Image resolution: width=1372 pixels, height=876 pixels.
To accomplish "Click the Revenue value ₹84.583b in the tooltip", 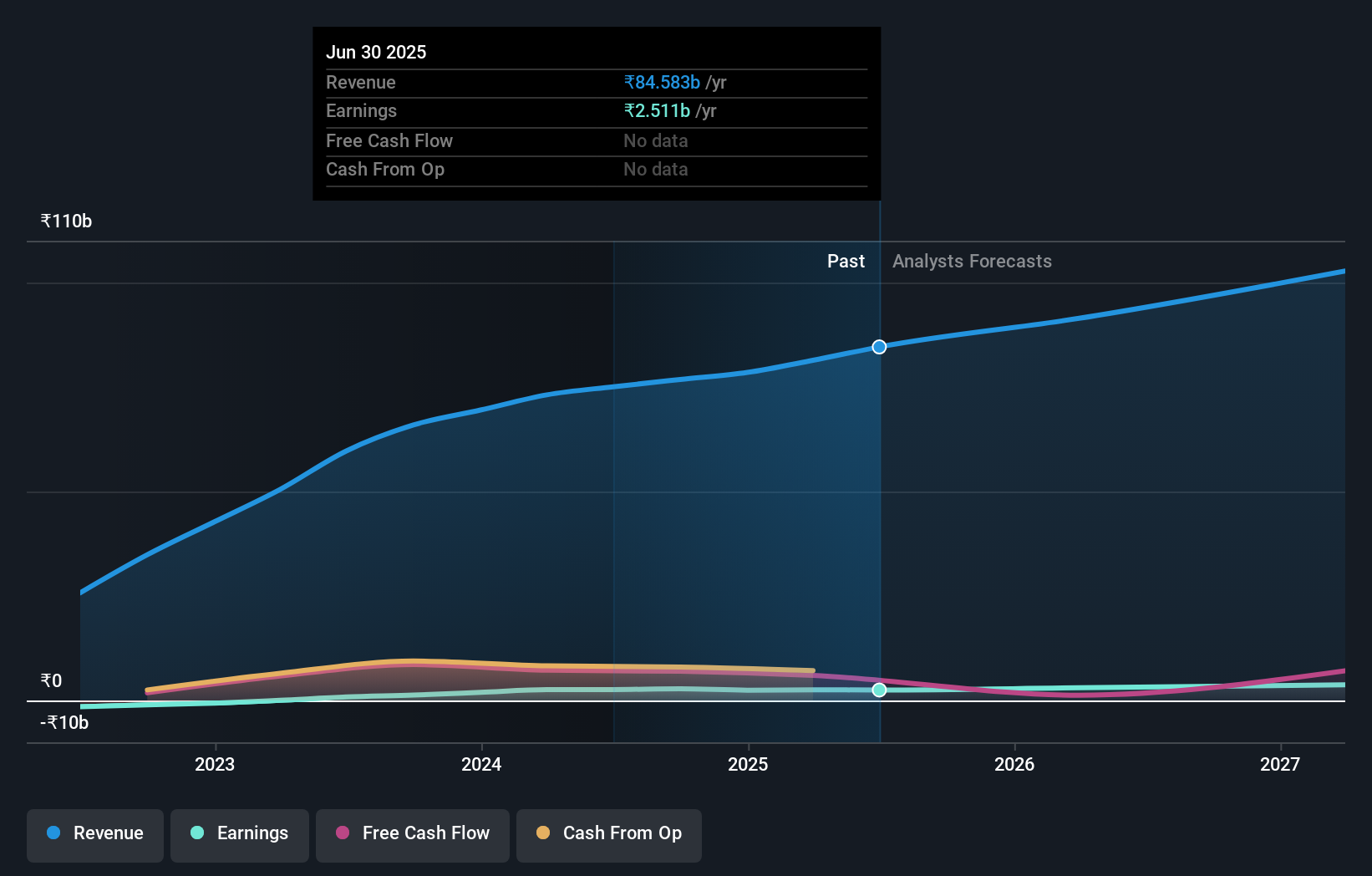I will (661, 82).
